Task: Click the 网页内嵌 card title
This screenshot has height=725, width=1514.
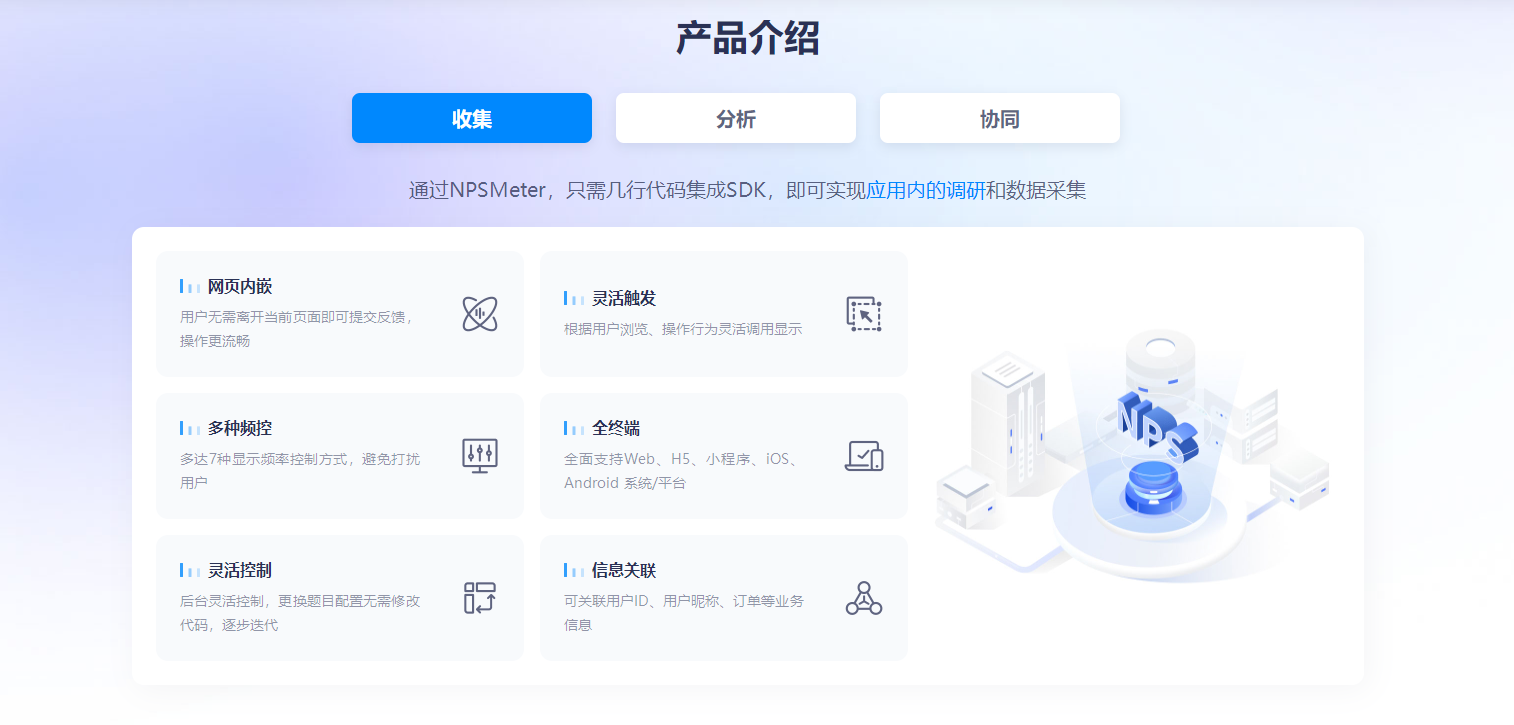Action: click(240, 287)
